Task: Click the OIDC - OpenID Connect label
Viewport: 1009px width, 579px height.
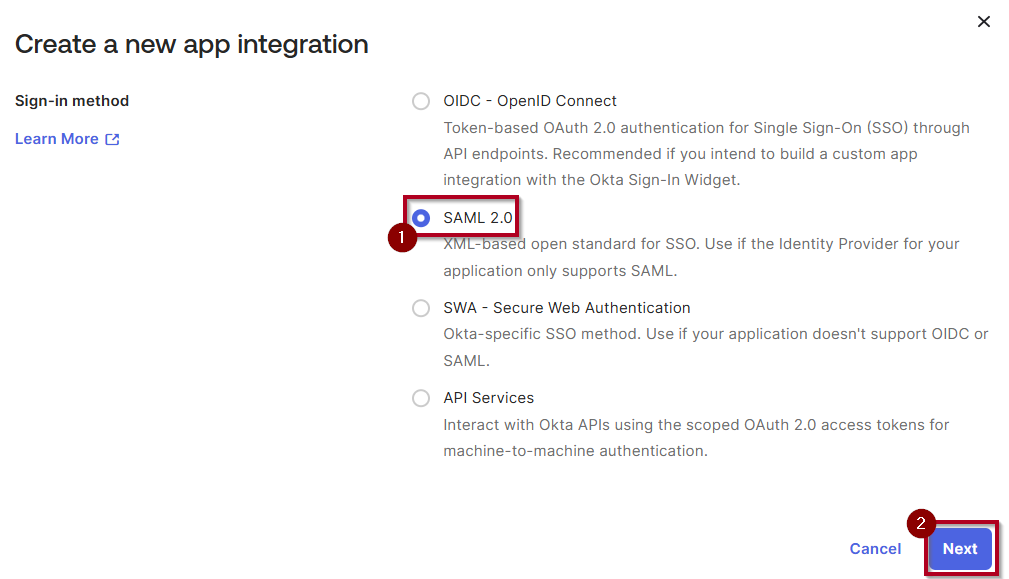Action: (529, 100)
